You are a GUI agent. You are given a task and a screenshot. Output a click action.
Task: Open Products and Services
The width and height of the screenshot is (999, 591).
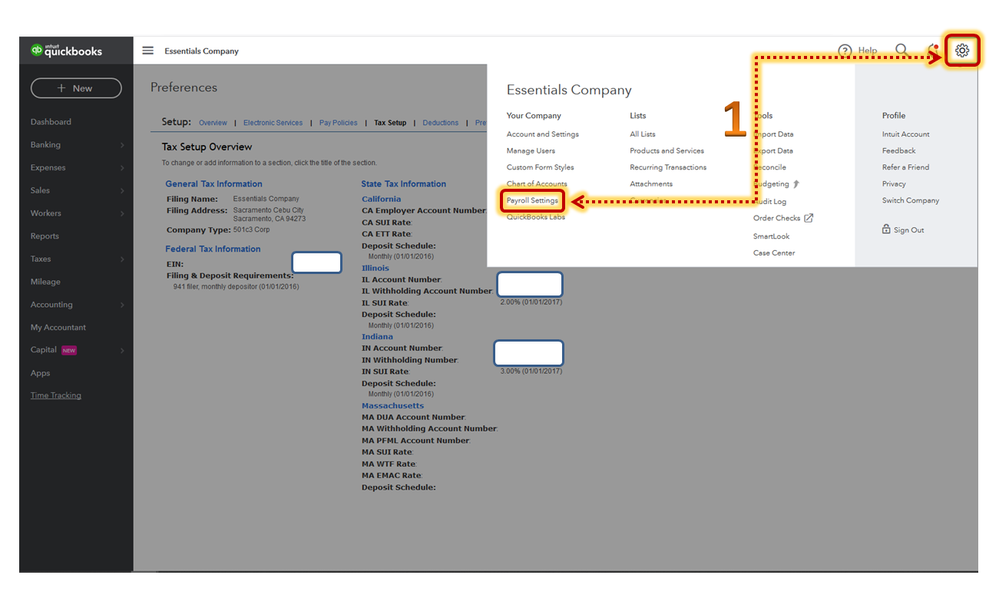[x=667, y=151]
